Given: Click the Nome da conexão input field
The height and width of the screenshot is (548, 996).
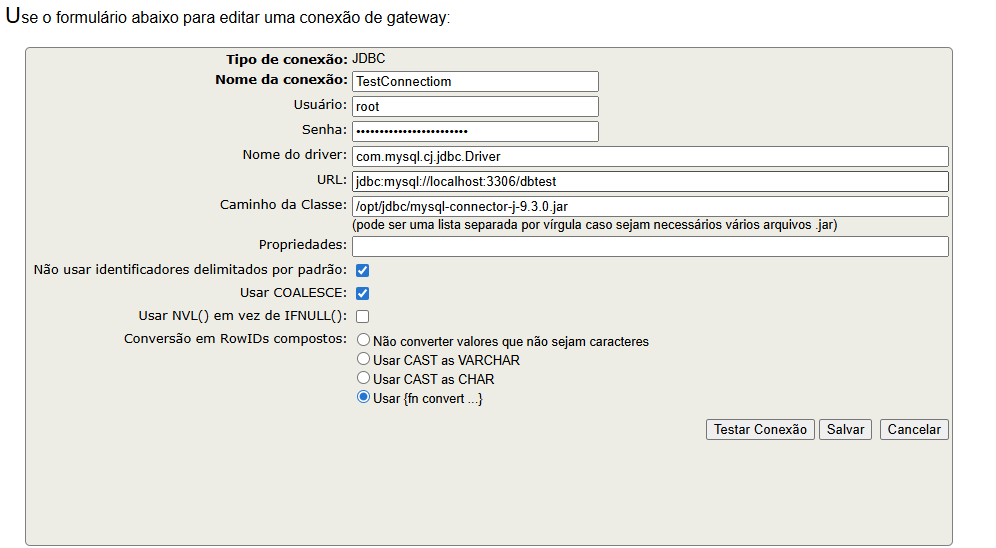Looking at the screenshot, I should tap(475, 82).
